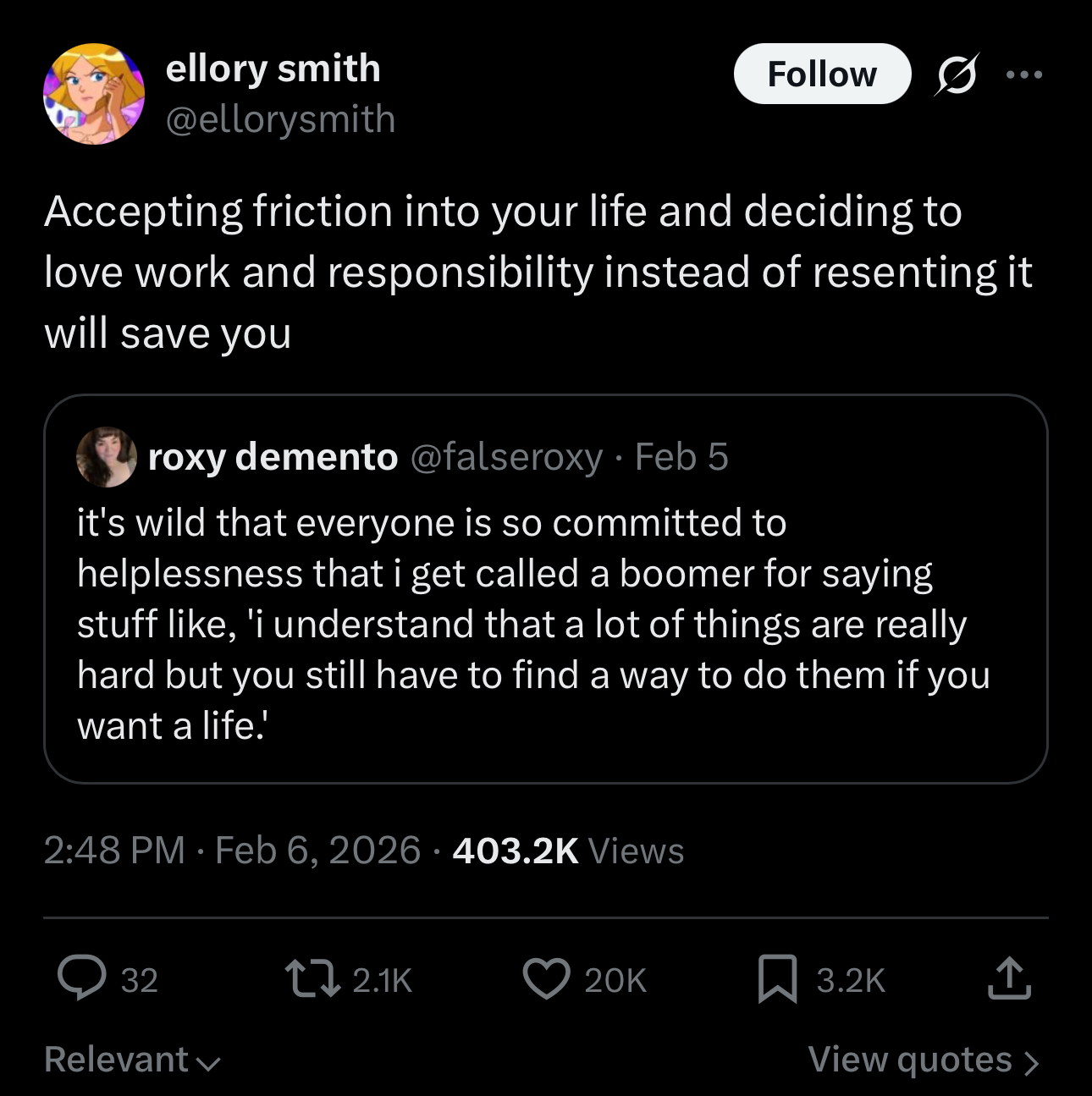Click the 2:48 PM Feb 6, 2026 timestamp
This screenshot has height=1096, width=1092.
click(232, 851)
